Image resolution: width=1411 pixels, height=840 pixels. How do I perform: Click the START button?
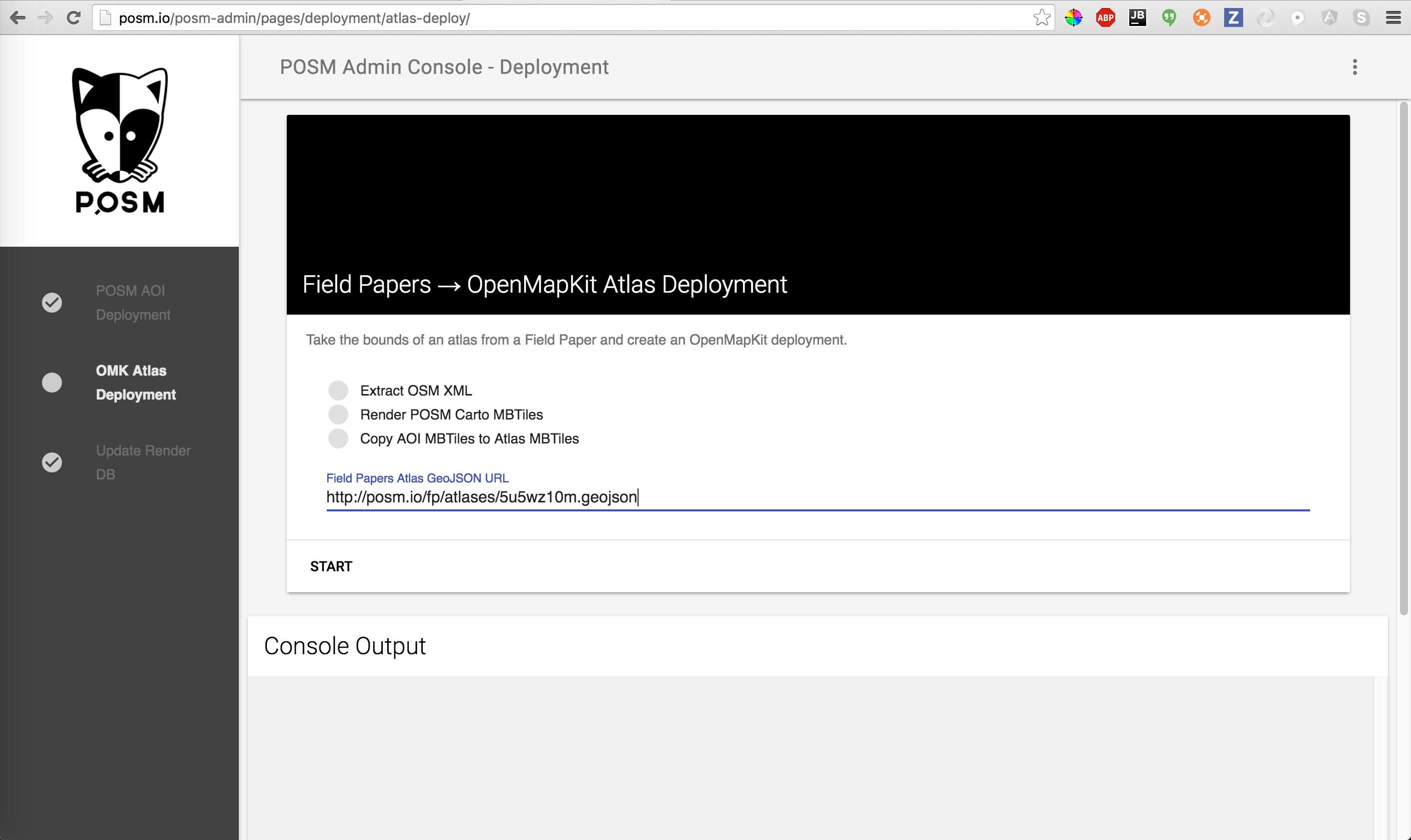tap(331, 566)
